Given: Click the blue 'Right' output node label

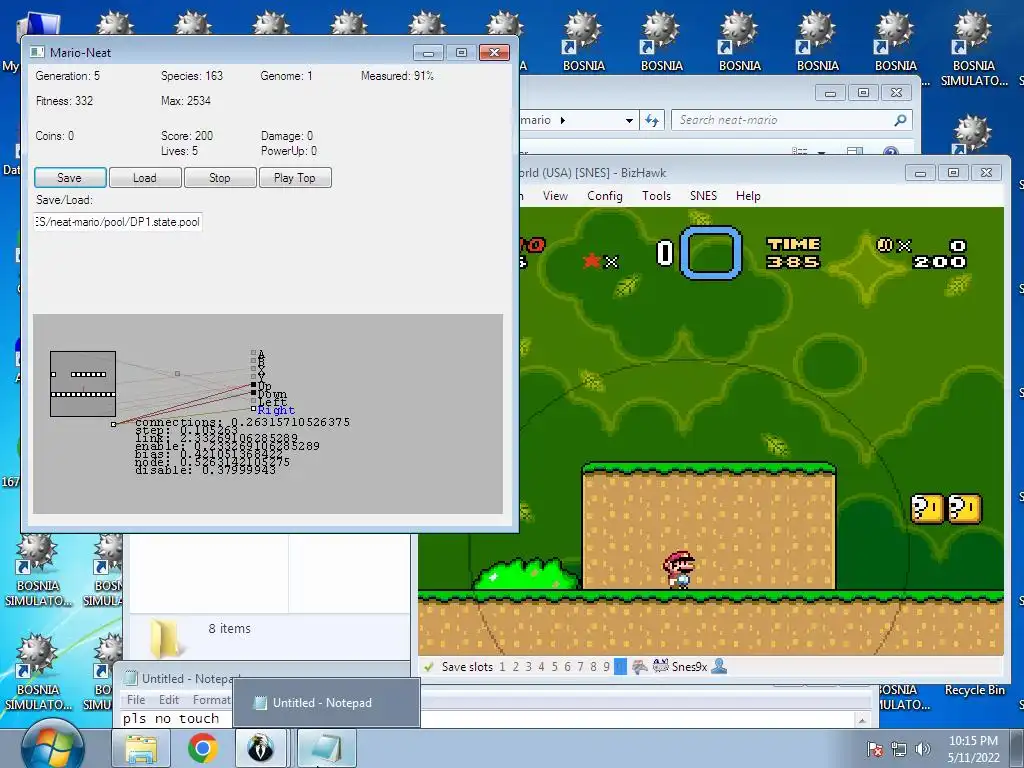Looking at the screenshot, I should point(276,410).
